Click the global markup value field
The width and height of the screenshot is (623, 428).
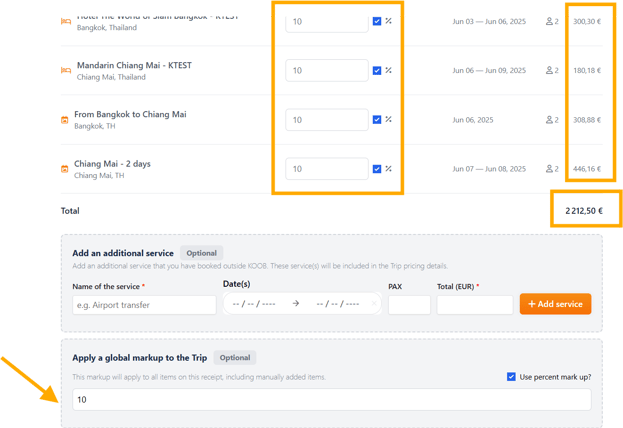(x=331, y=400)
